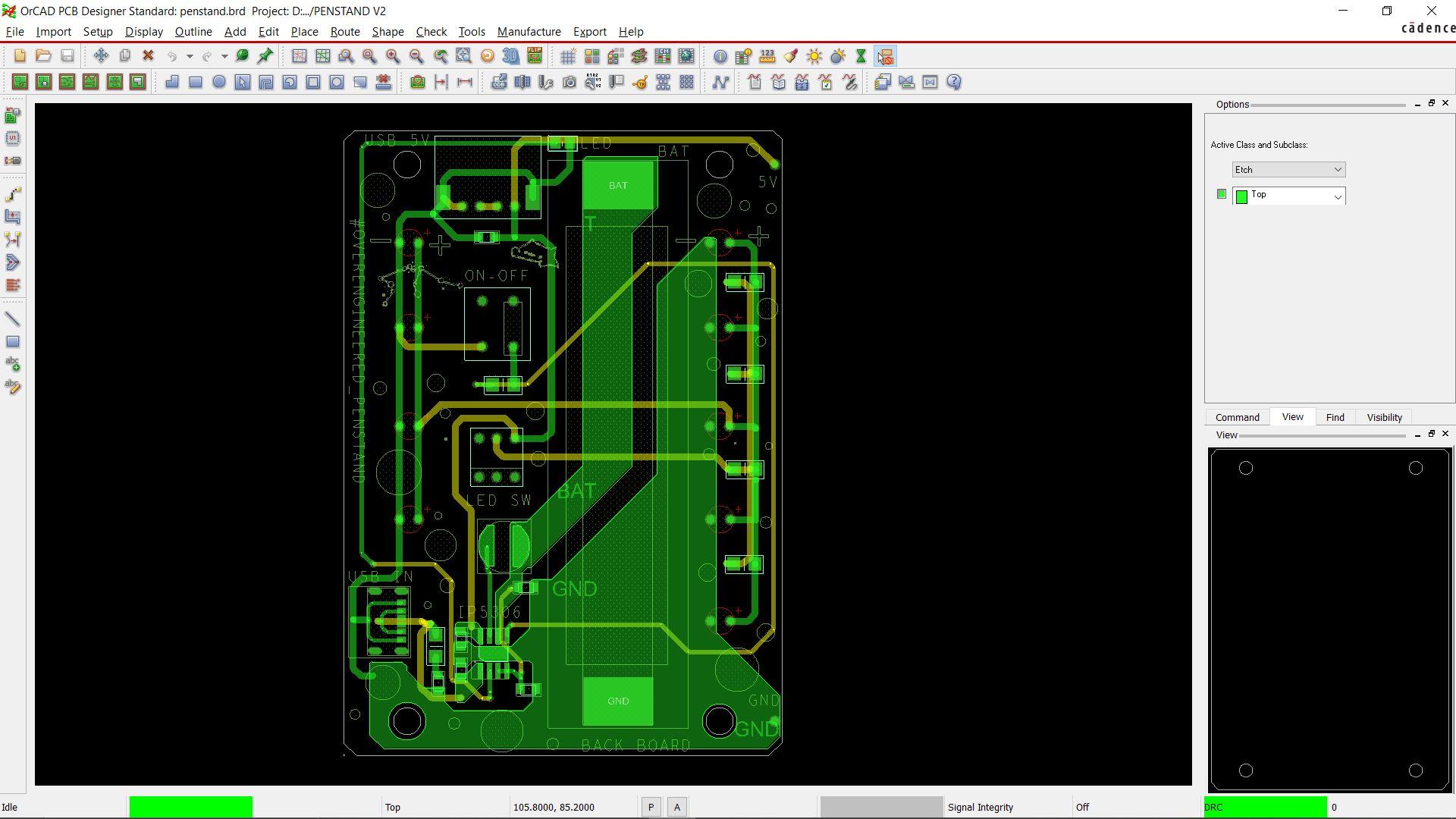Click the green DRC status indicator
Screen dimensions: 1456x819
[1265, 808]
